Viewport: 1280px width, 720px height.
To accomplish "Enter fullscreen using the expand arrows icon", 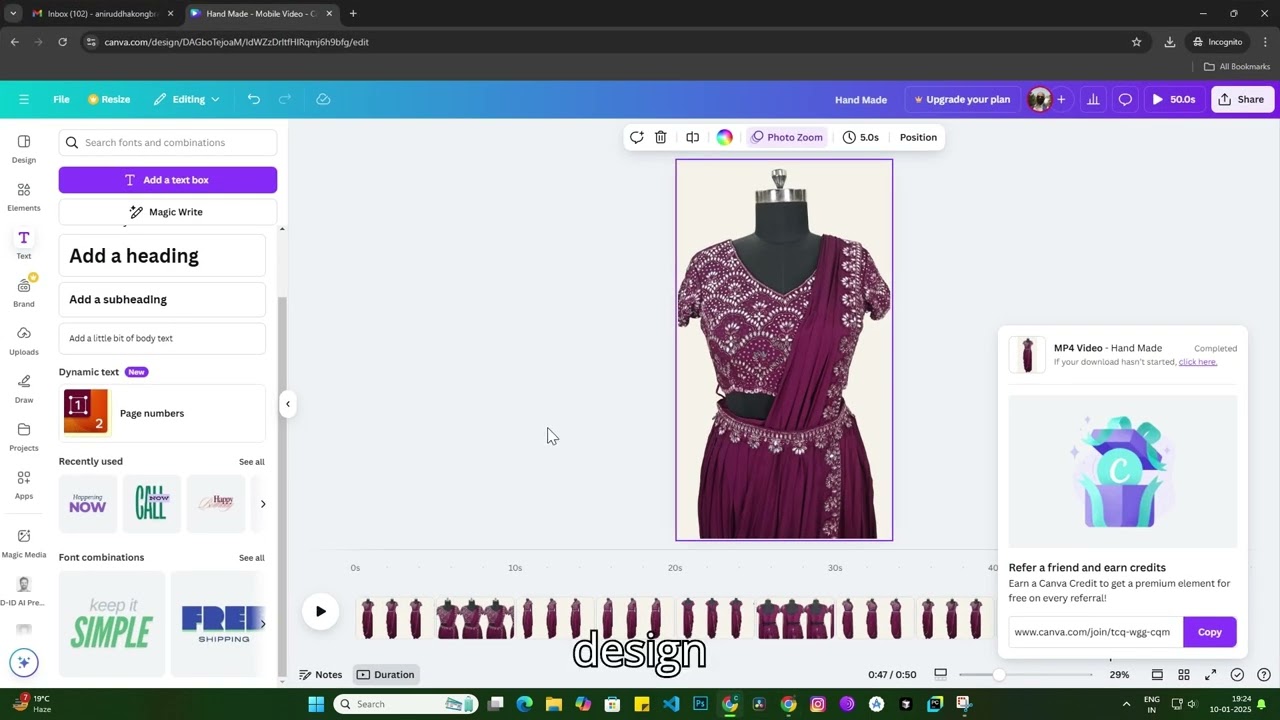I will (x=1211, y=675).
